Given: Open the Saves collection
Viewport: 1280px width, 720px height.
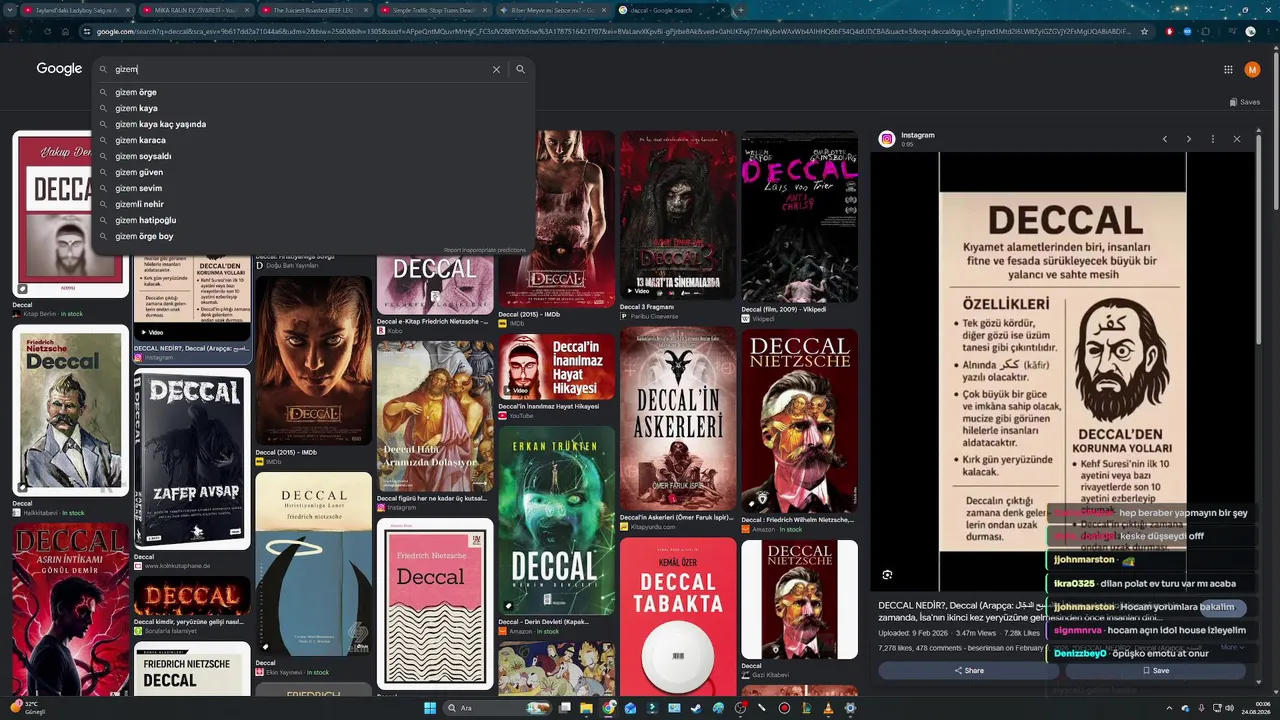Looking at the screenshot, I should pos(1244,102).
